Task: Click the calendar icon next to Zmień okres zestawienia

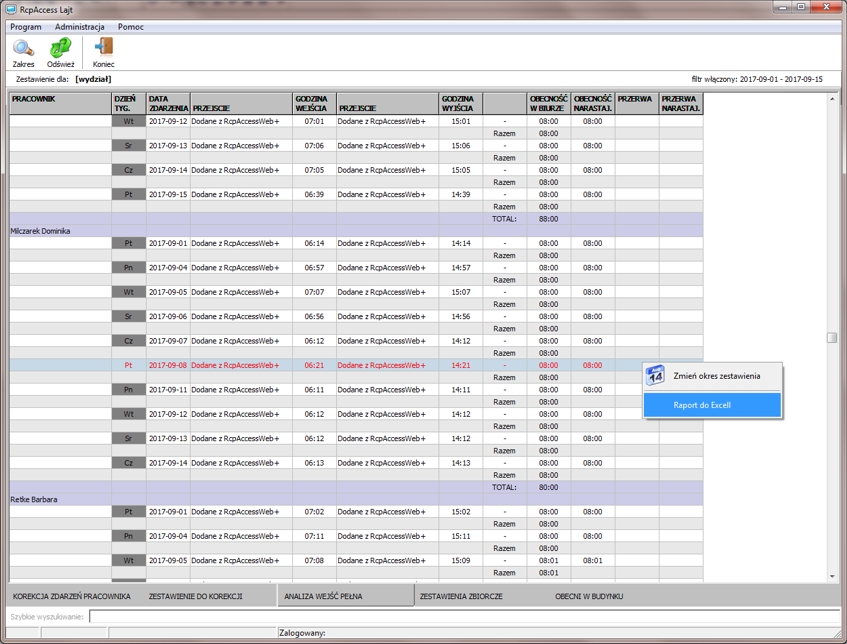Action: tap(655, 376)
